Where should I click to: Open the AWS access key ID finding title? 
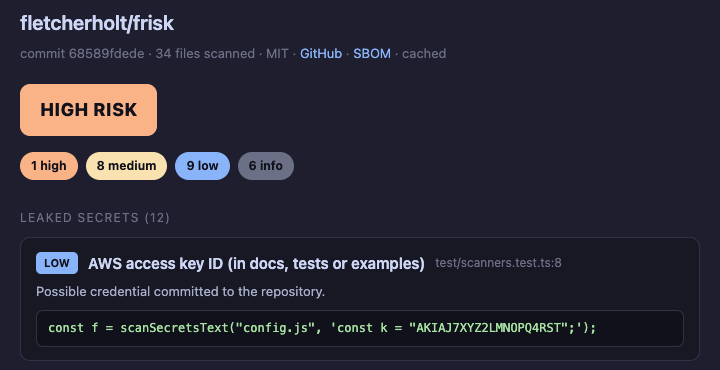(256, 263)
